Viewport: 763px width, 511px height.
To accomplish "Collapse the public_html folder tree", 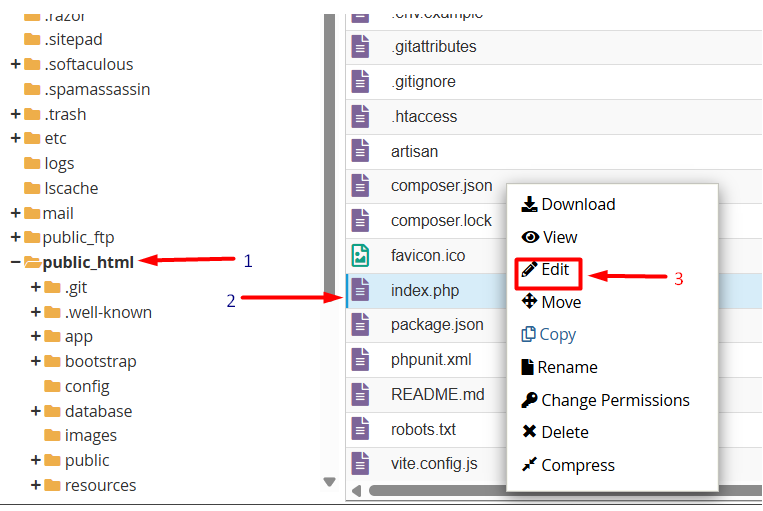I will tap(15, 263).
